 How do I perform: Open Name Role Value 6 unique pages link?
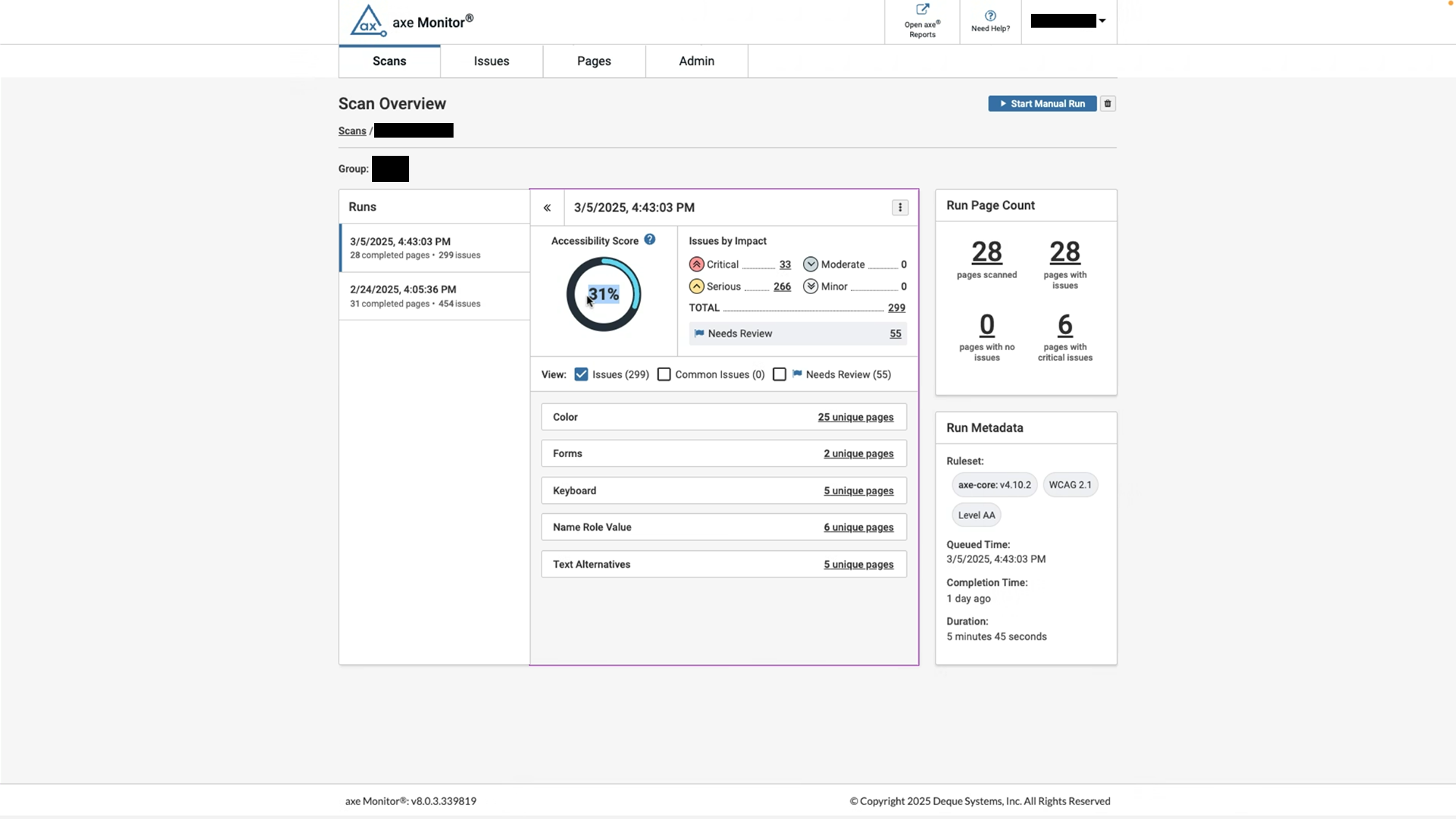[858, 527]
